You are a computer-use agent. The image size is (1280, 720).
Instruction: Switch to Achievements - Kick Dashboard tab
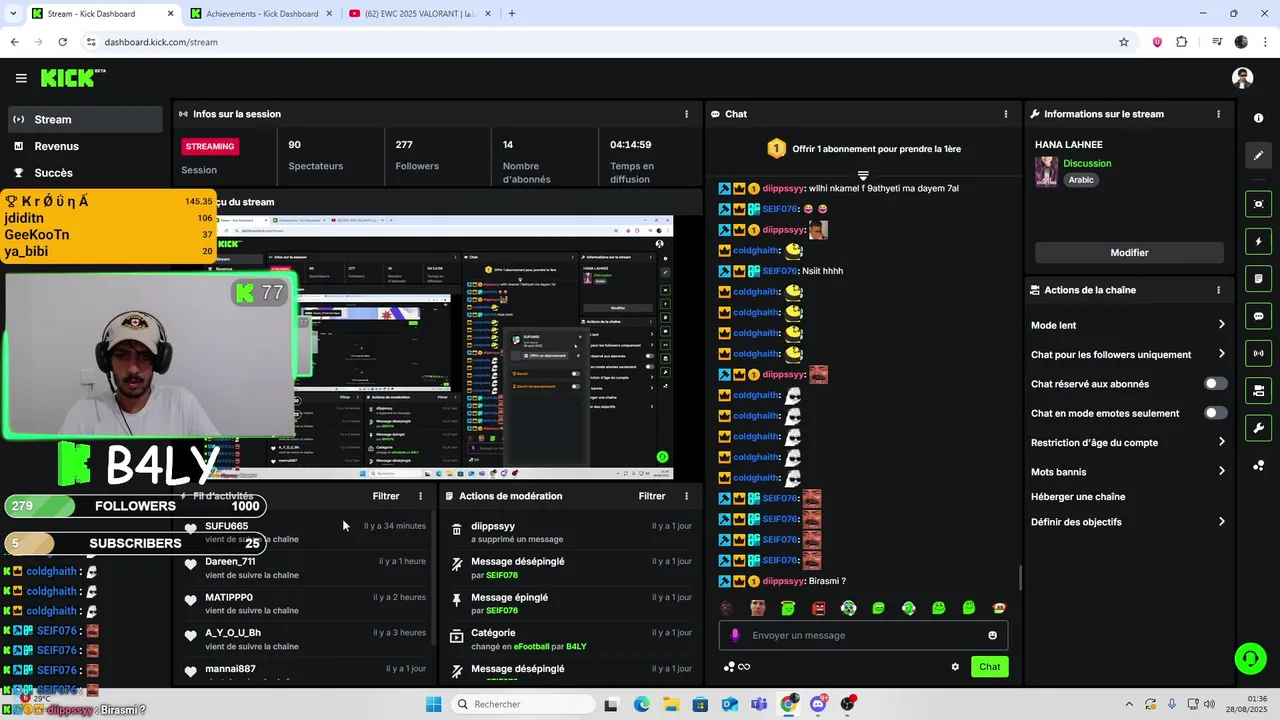pos(260,14)
